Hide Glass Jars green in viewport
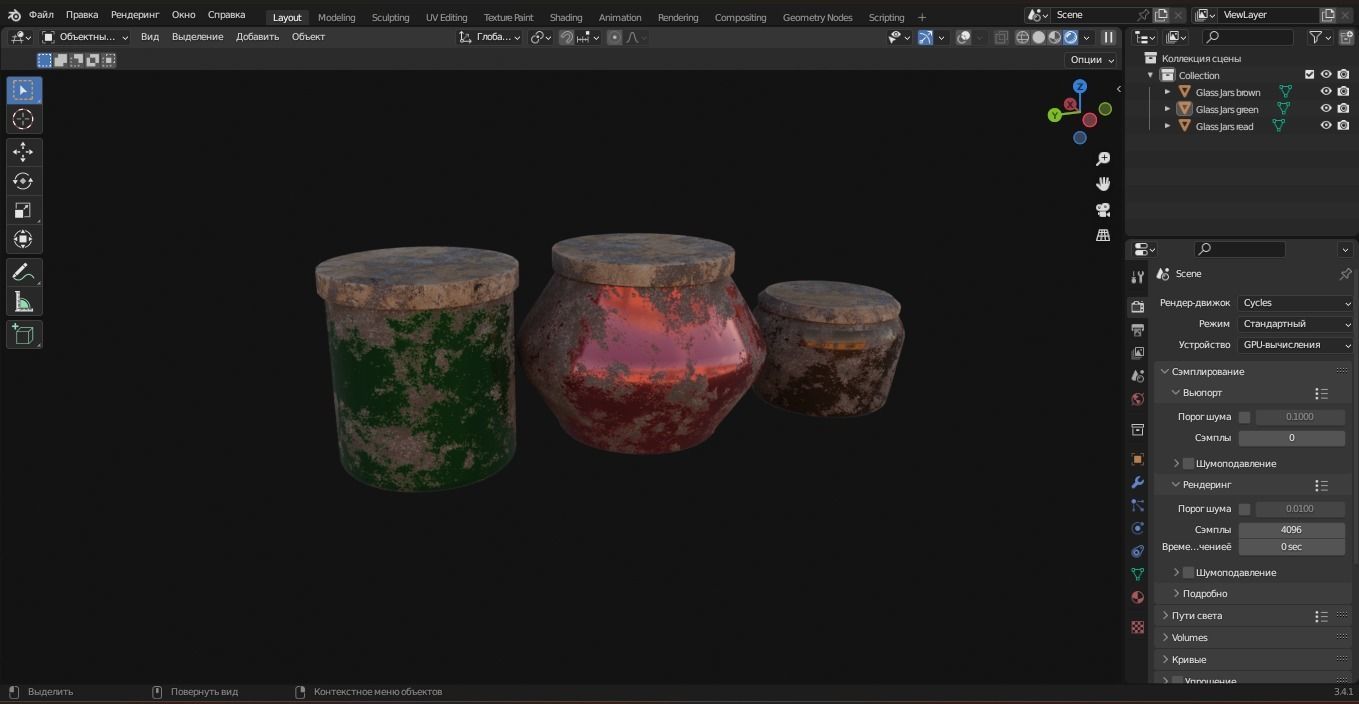Viewport: 1359px width, 704px height. pos(1326,109)
